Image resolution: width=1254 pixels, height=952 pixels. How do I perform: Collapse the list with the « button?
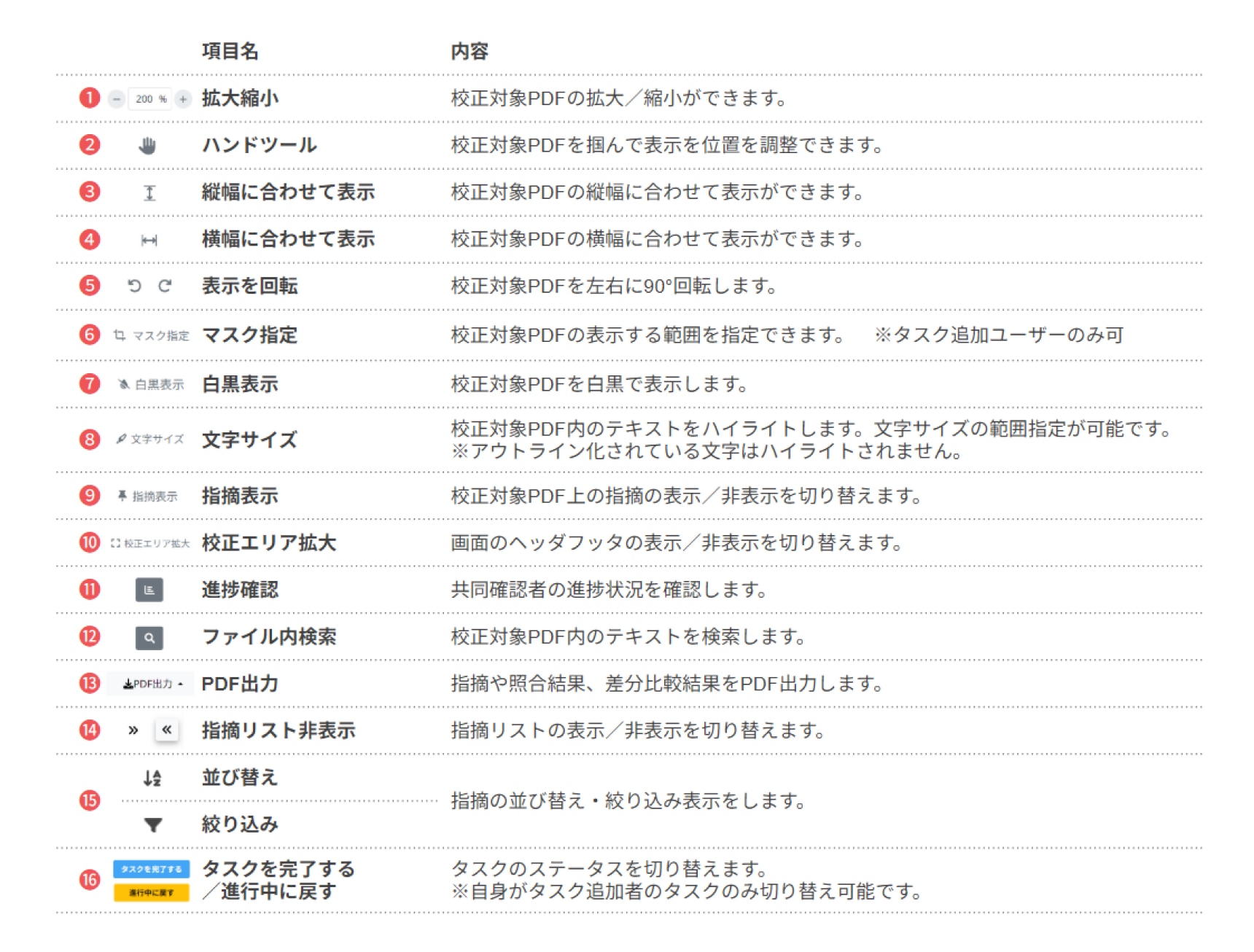point(167,730)
